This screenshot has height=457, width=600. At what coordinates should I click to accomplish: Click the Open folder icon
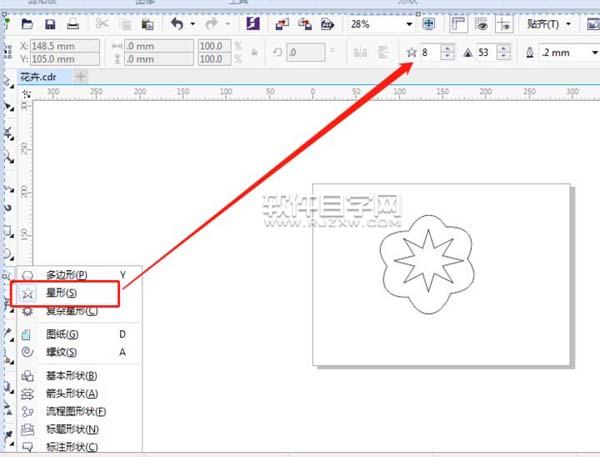click(27, 23)
